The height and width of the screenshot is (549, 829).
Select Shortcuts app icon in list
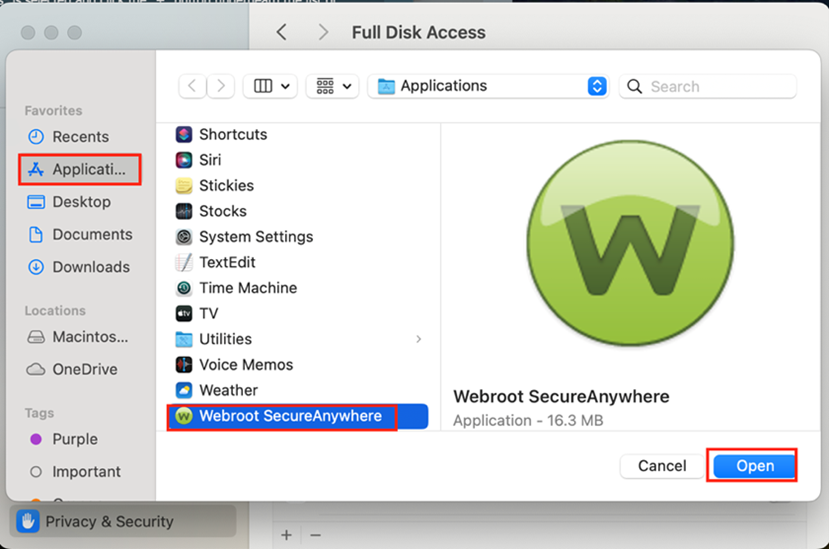tap(184, 134)
